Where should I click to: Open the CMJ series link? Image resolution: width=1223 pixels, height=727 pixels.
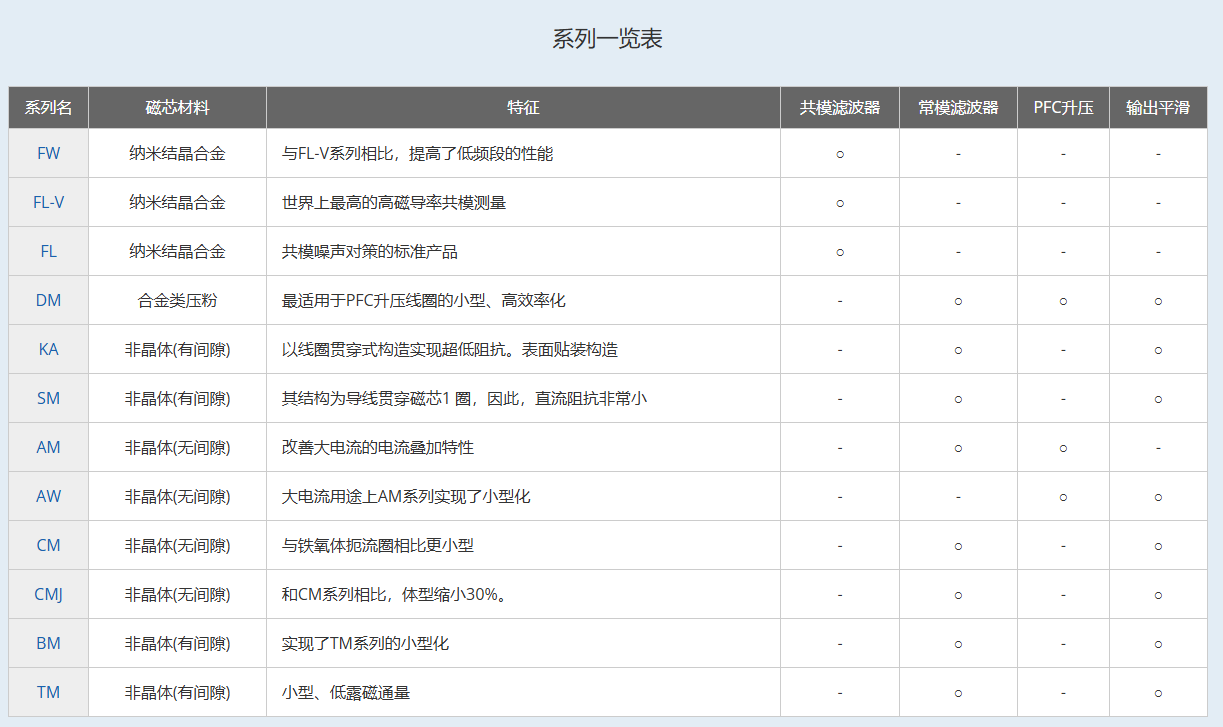pyautogui.click(x=48, y=594)
